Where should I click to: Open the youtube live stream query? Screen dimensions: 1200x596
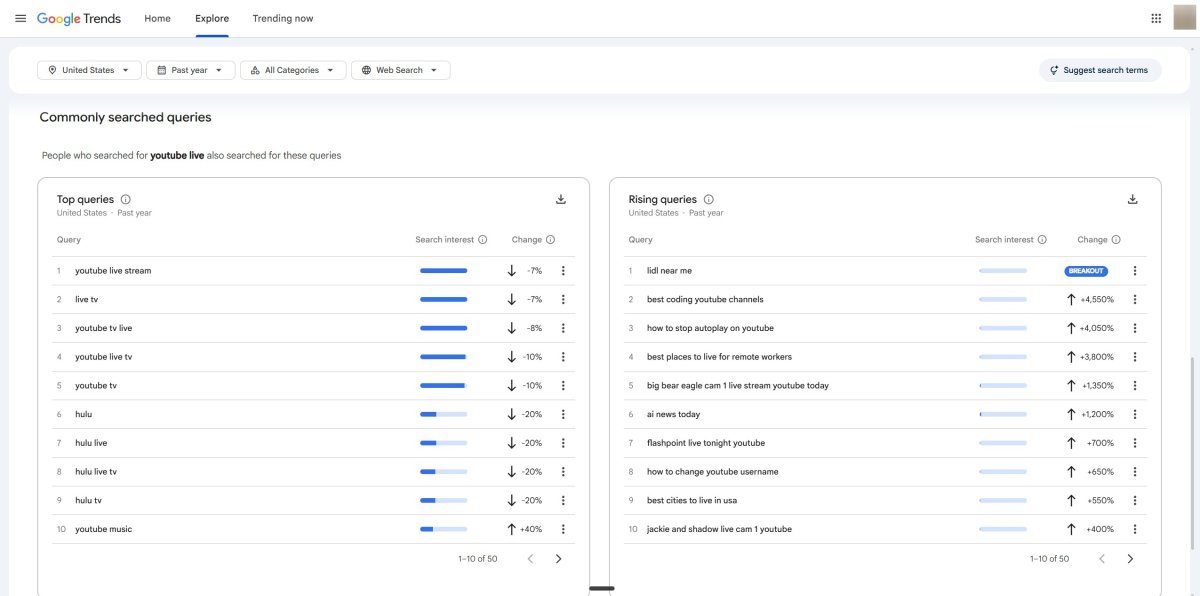click(x=113, y=271)
